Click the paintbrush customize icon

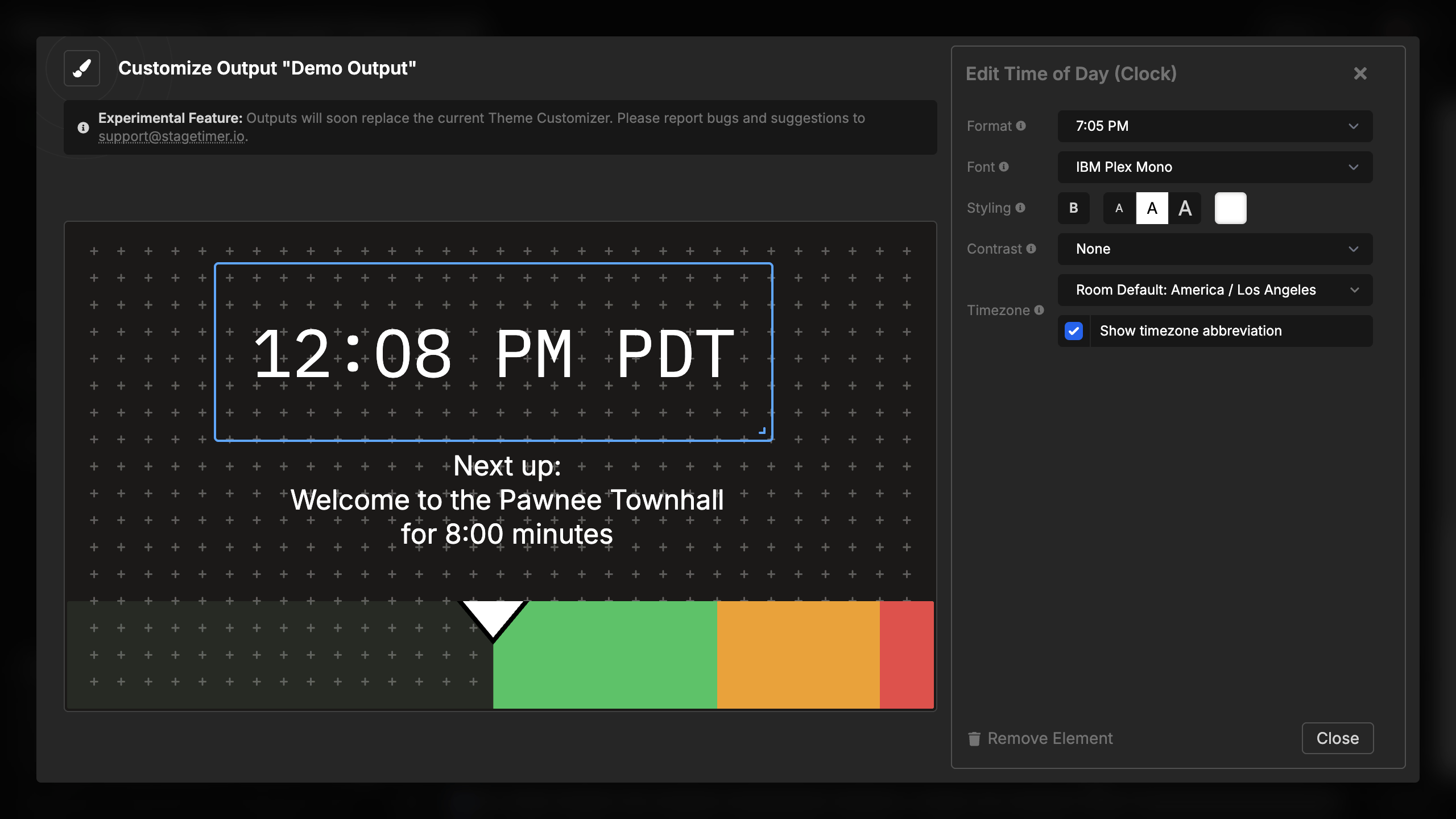81,68
